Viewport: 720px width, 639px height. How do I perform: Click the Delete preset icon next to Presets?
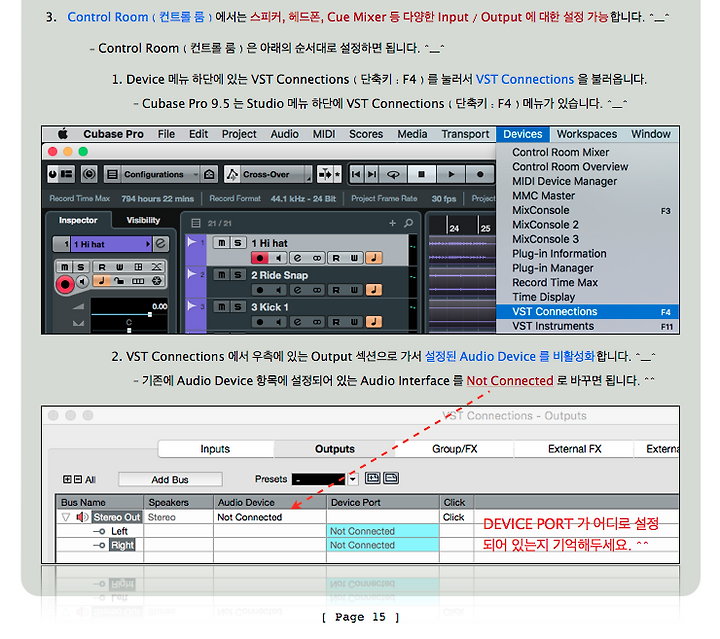[x=391, y=478]
